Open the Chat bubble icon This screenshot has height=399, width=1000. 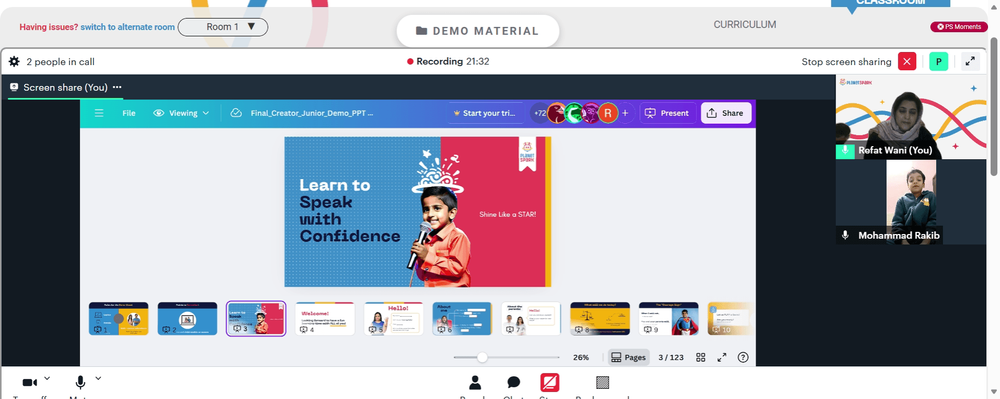pyautogui.click(x=513, y=382)
